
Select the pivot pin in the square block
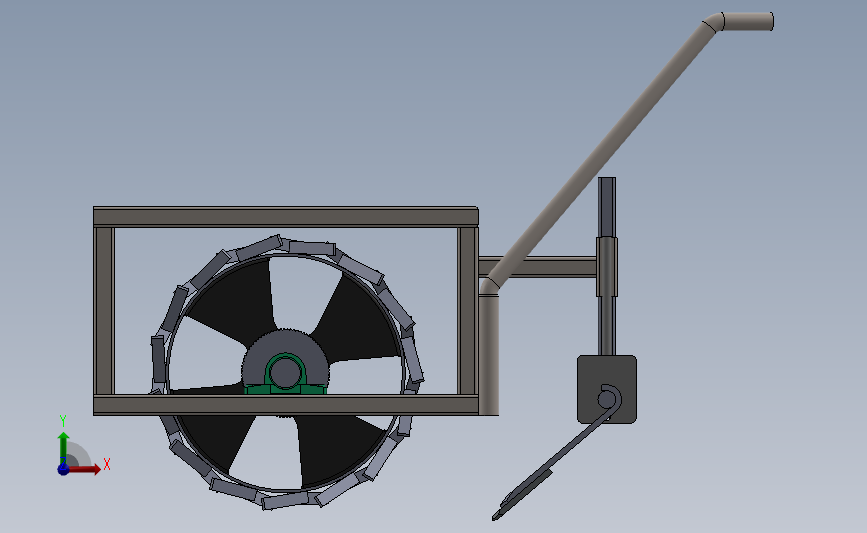coord(607,399)
